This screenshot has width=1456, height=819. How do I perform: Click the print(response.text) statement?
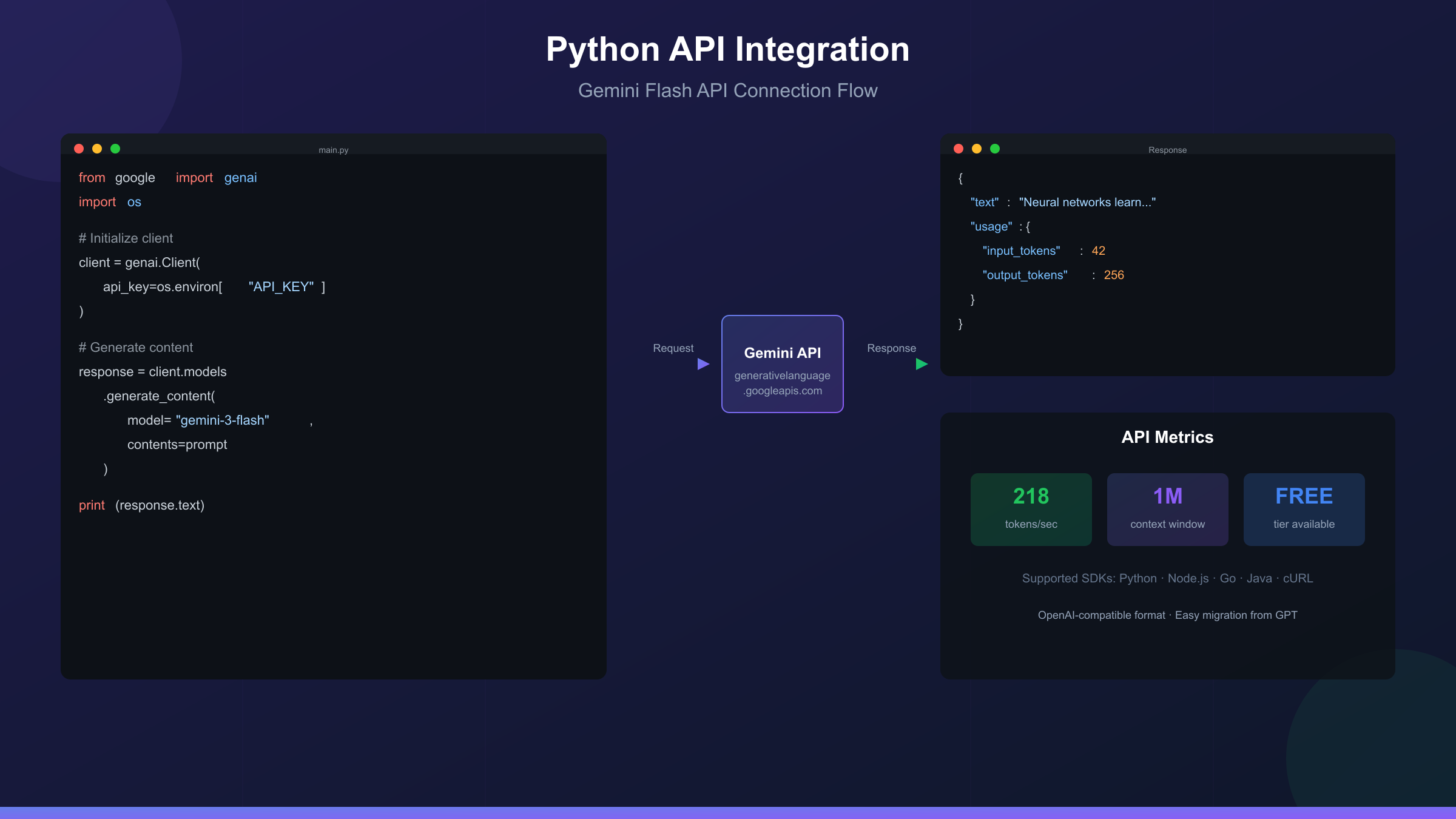141,504
